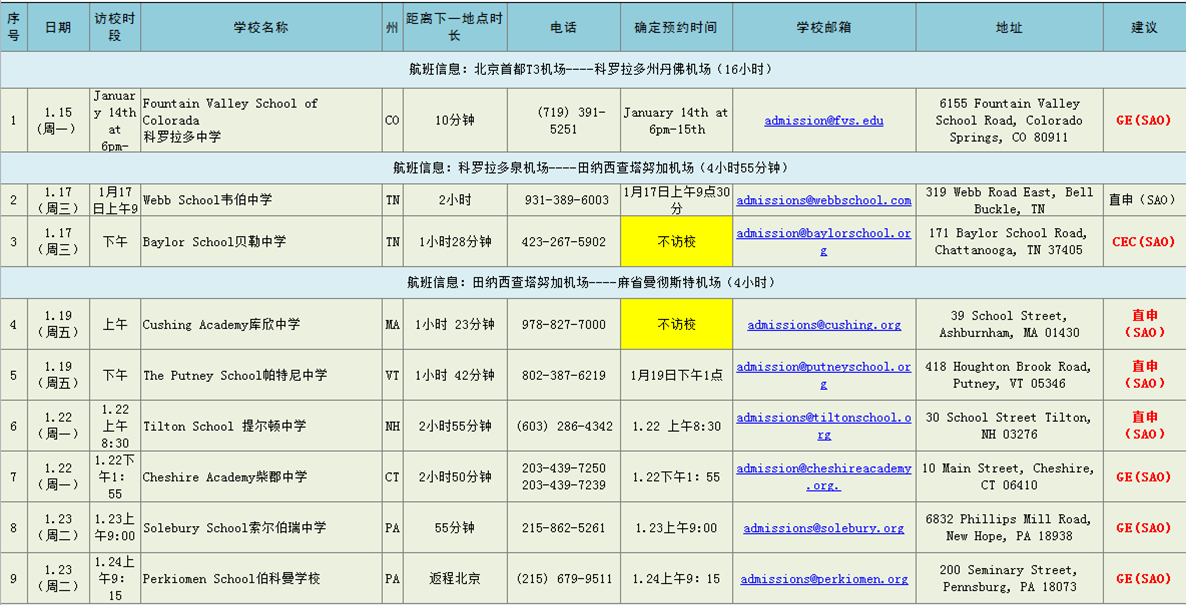Select the 序号 column header
The image size is (1186, 605).
14,27
